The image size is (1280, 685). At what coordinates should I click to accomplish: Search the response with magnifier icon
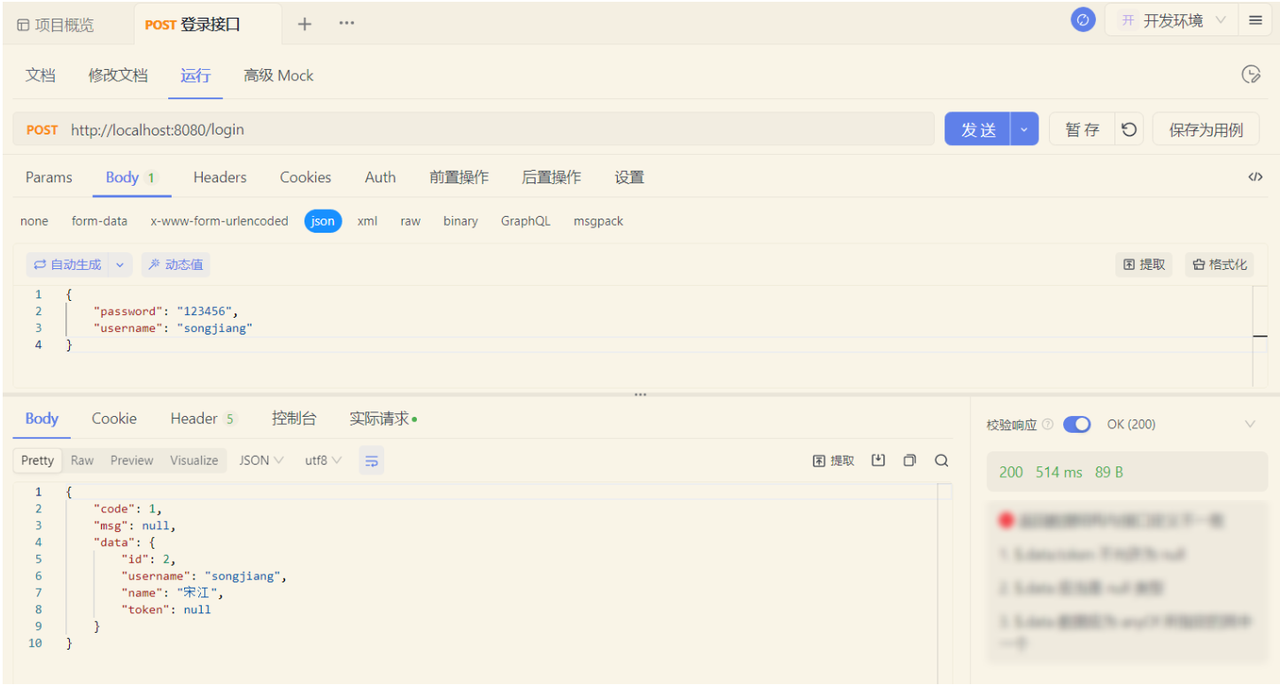[941, 460]
